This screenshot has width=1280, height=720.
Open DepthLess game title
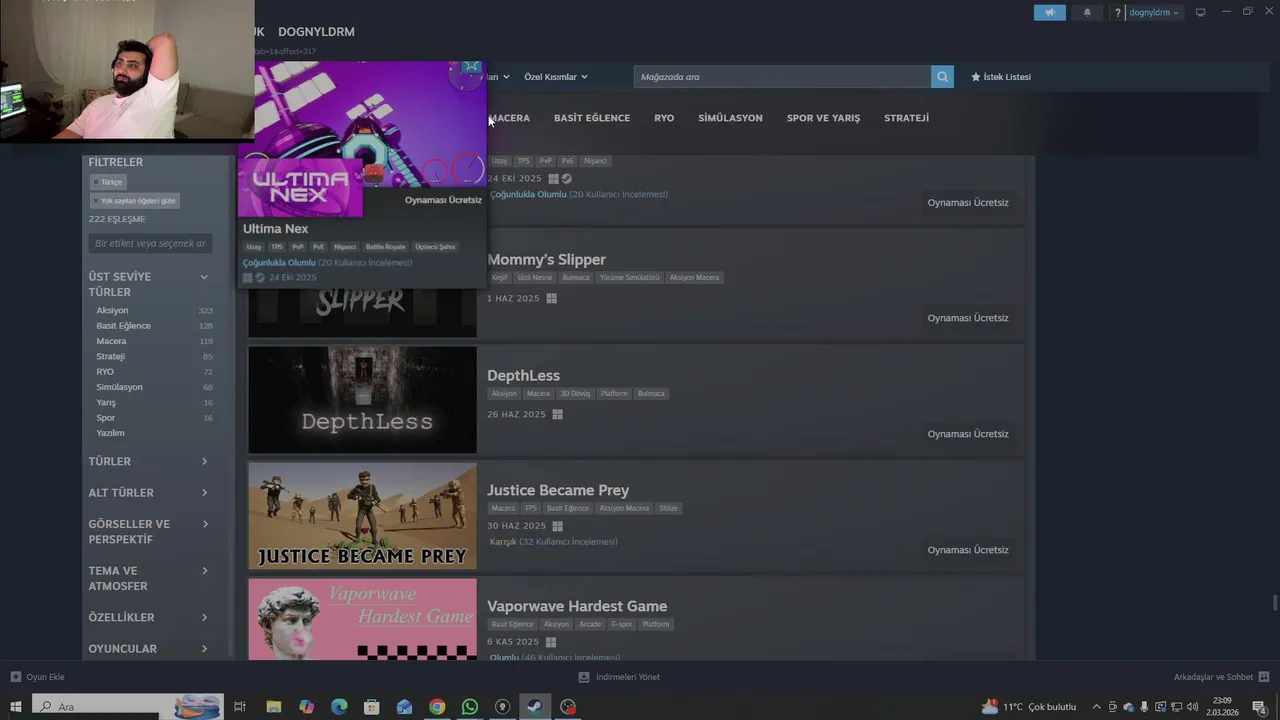click(523, 376)
